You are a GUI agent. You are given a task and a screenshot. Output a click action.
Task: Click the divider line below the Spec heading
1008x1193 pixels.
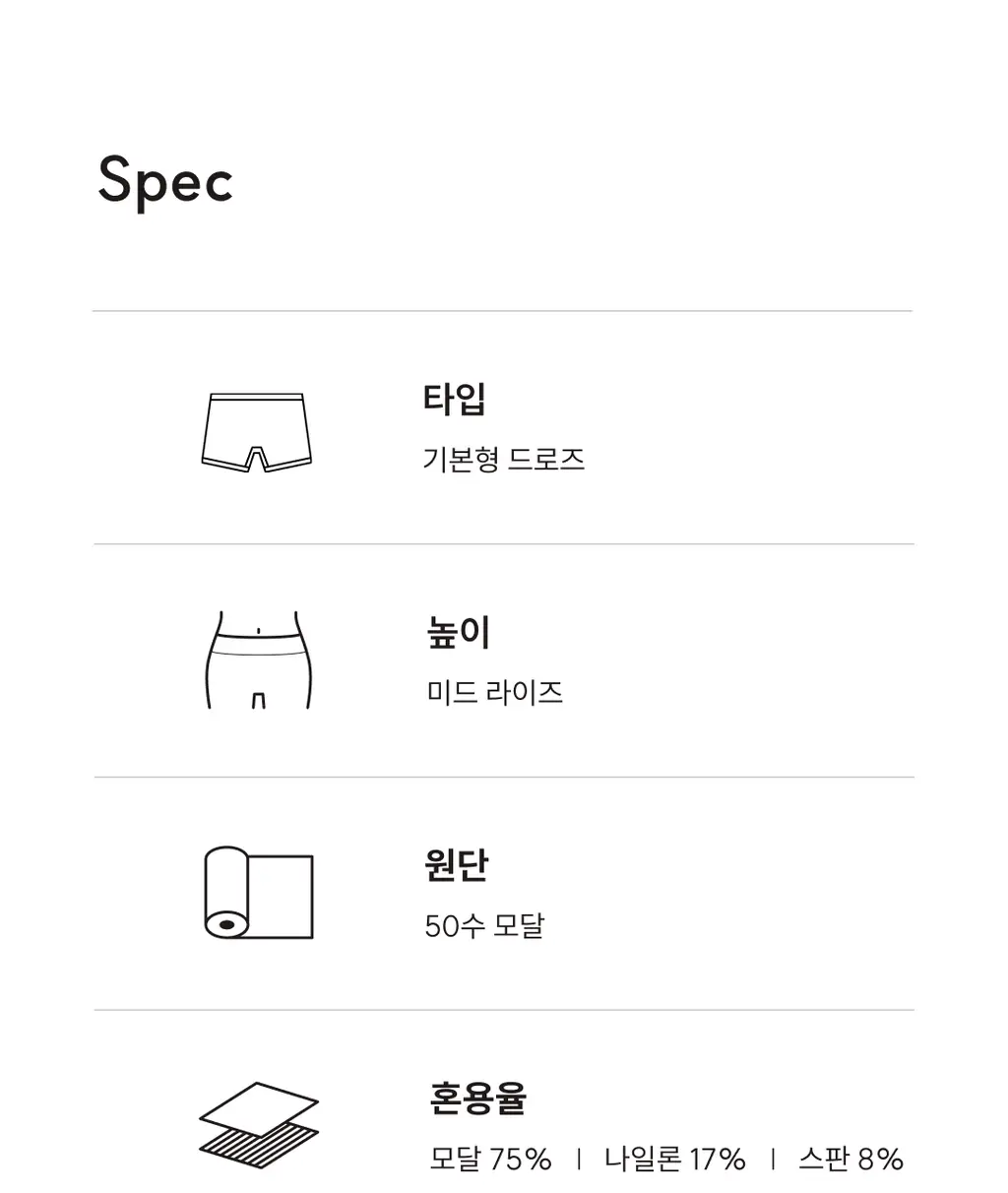tap(503, 311)
